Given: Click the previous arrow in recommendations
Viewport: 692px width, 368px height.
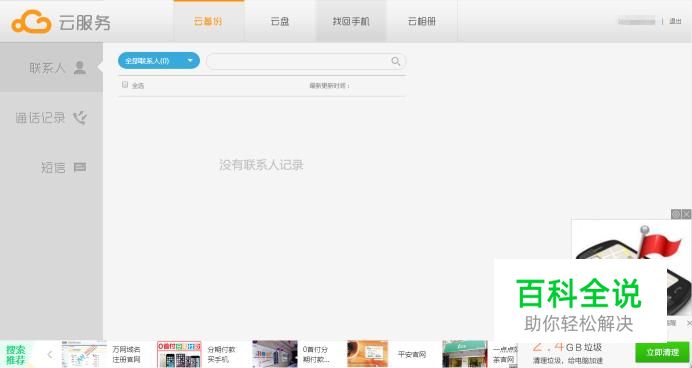Looking at the screenshot, I should (50, 354).
